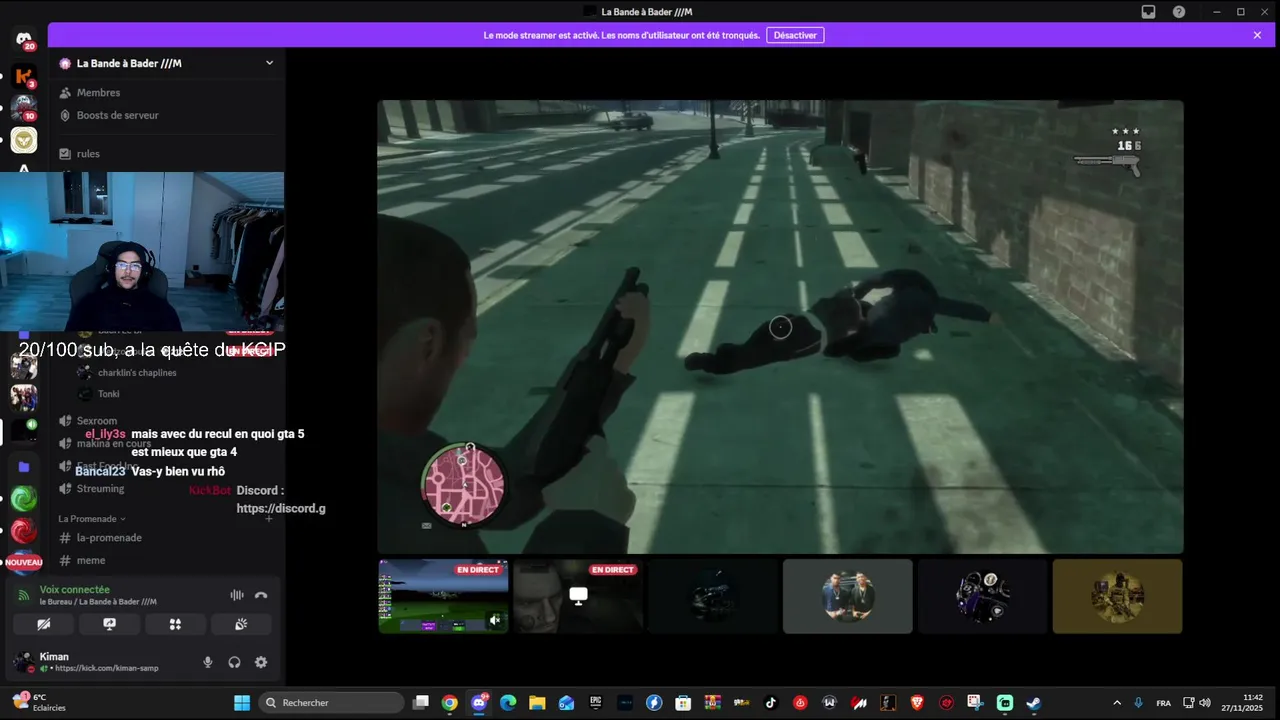Open Epic Games Launcher from taskbar
This screenshot has width=1280, height=720.
(596, 703)
